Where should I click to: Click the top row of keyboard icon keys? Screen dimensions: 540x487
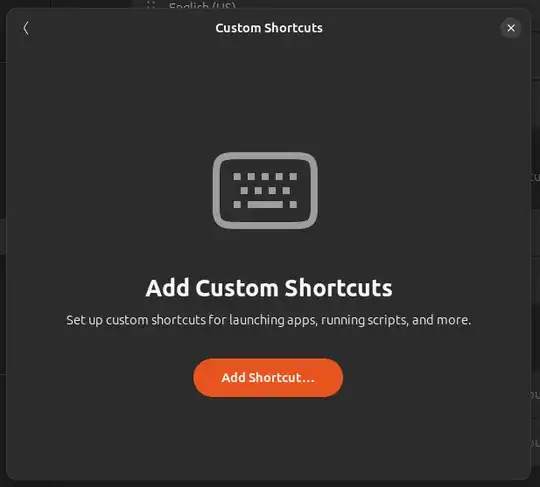[265, 177]
